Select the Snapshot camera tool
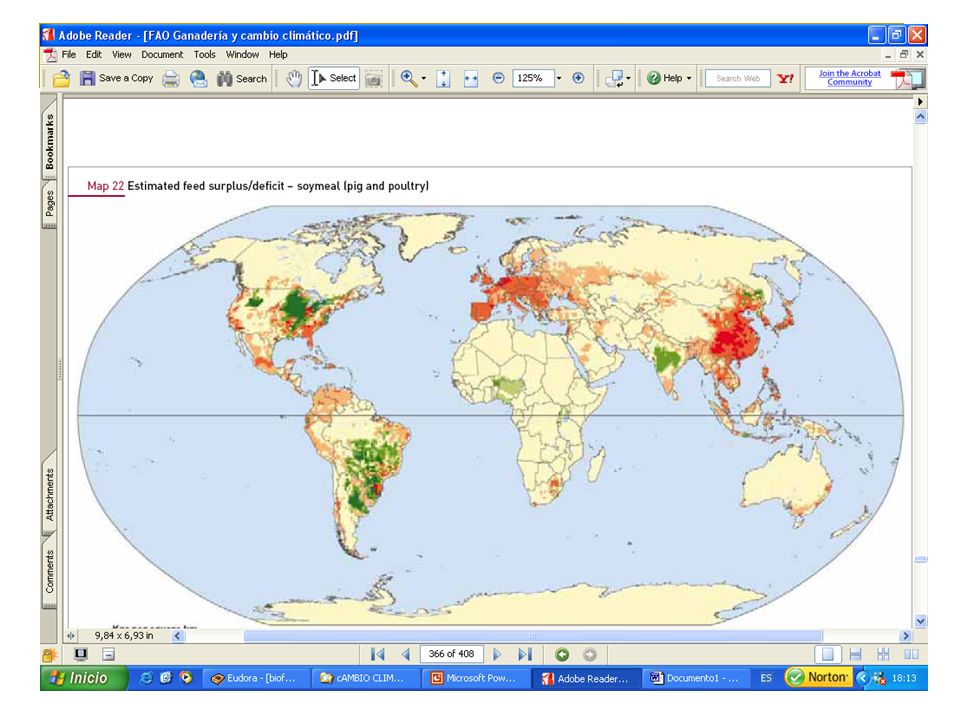Screen dimensions: 960x720 [373, 78]
